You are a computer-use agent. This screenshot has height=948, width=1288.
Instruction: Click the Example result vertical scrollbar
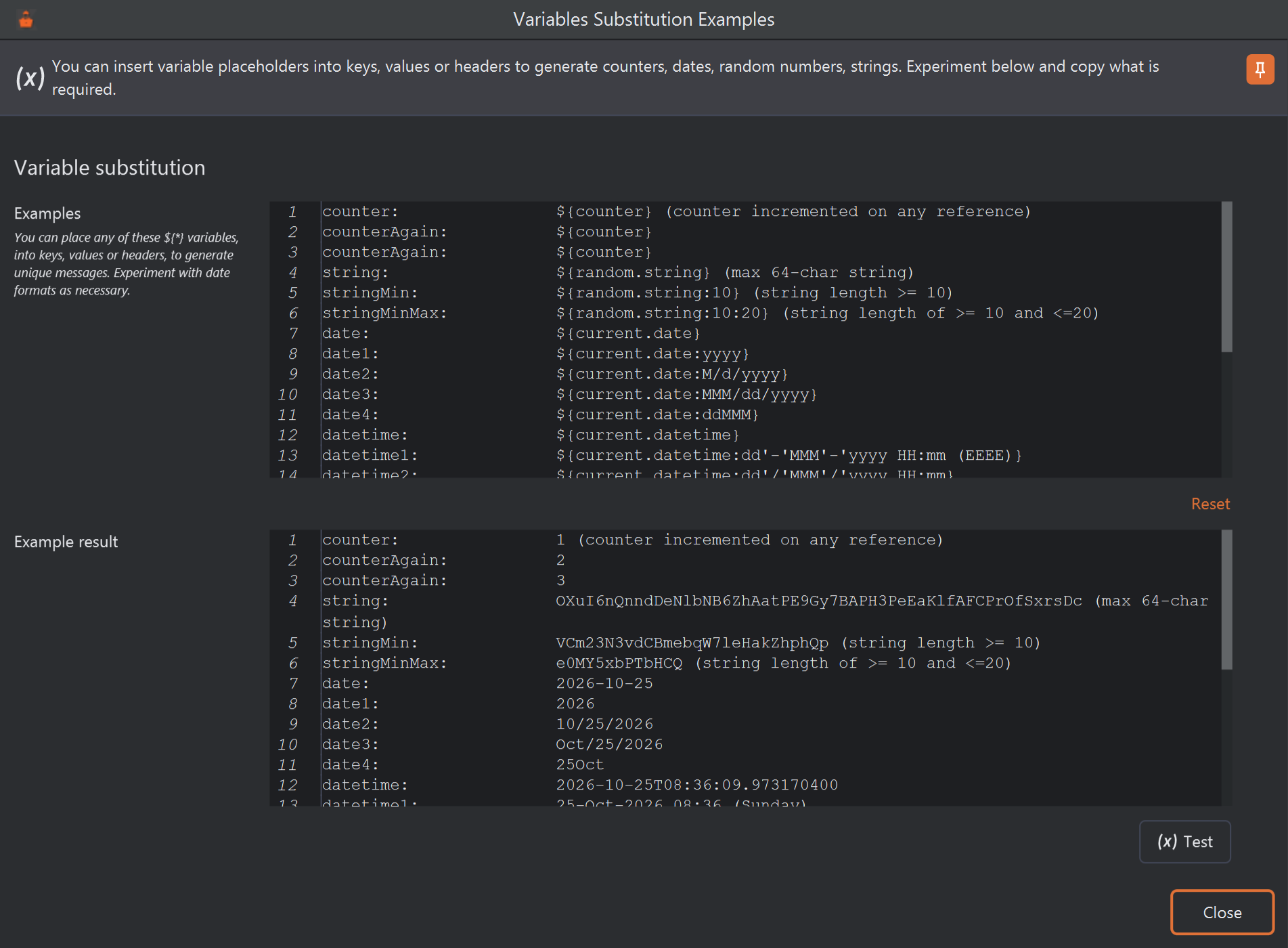coord(1226,600)
